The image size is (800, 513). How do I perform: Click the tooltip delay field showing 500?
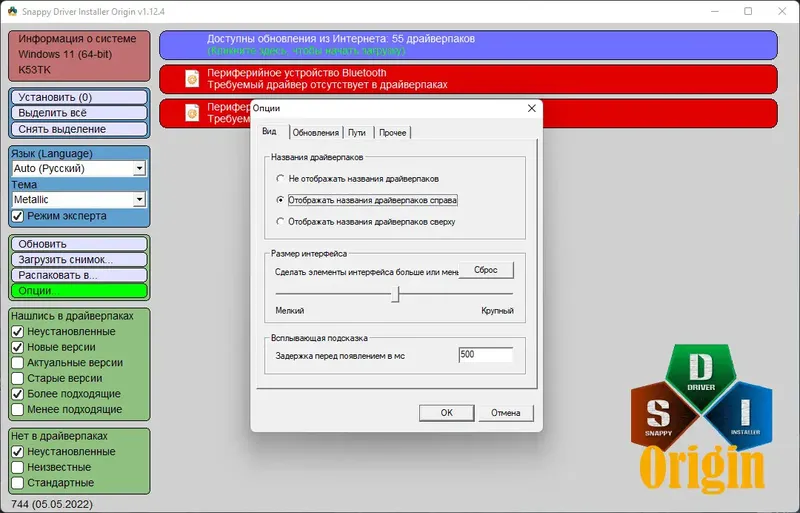click(x=486, y=355)
